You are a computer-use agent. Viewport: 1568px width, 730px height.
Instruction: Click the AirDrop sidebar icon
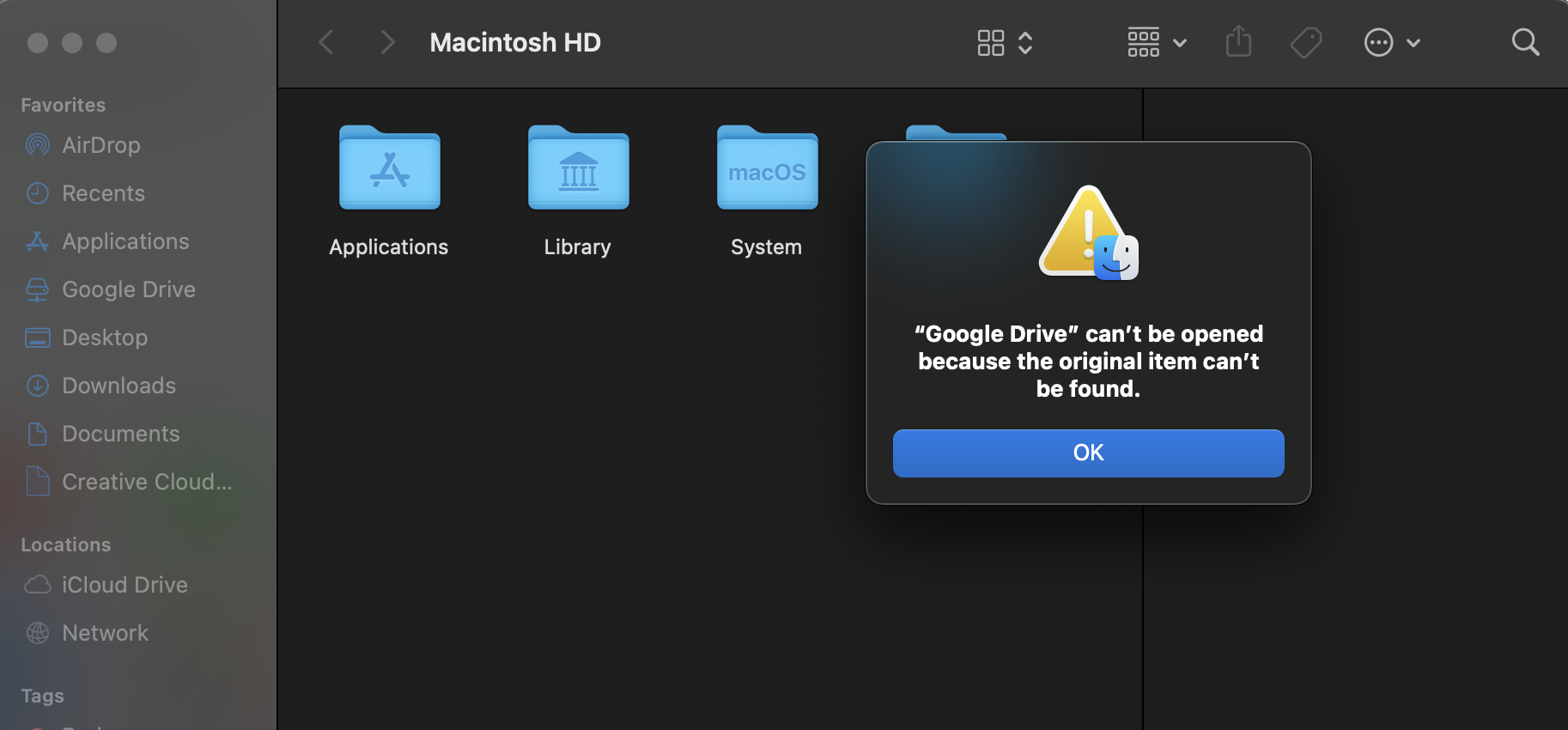tap(38, 145)
